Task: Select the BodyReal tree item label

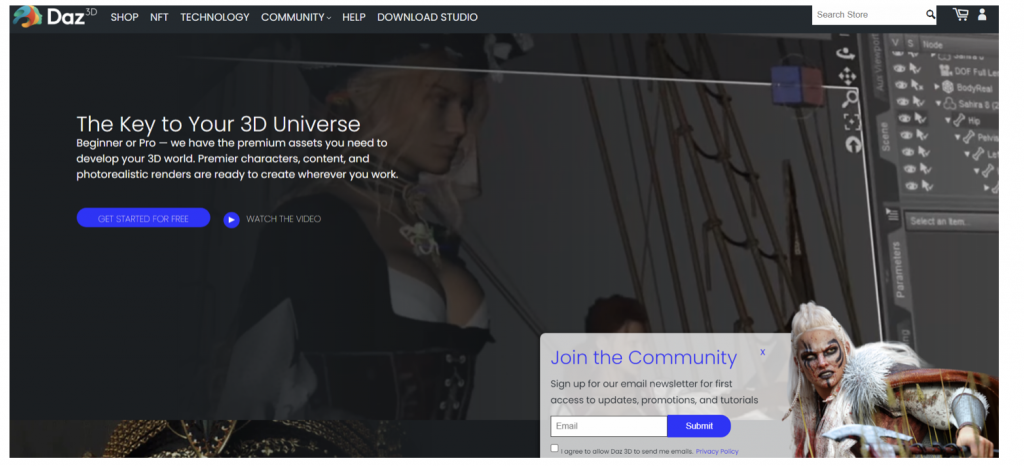Action: pyautogui.click(x=974, y=88)
